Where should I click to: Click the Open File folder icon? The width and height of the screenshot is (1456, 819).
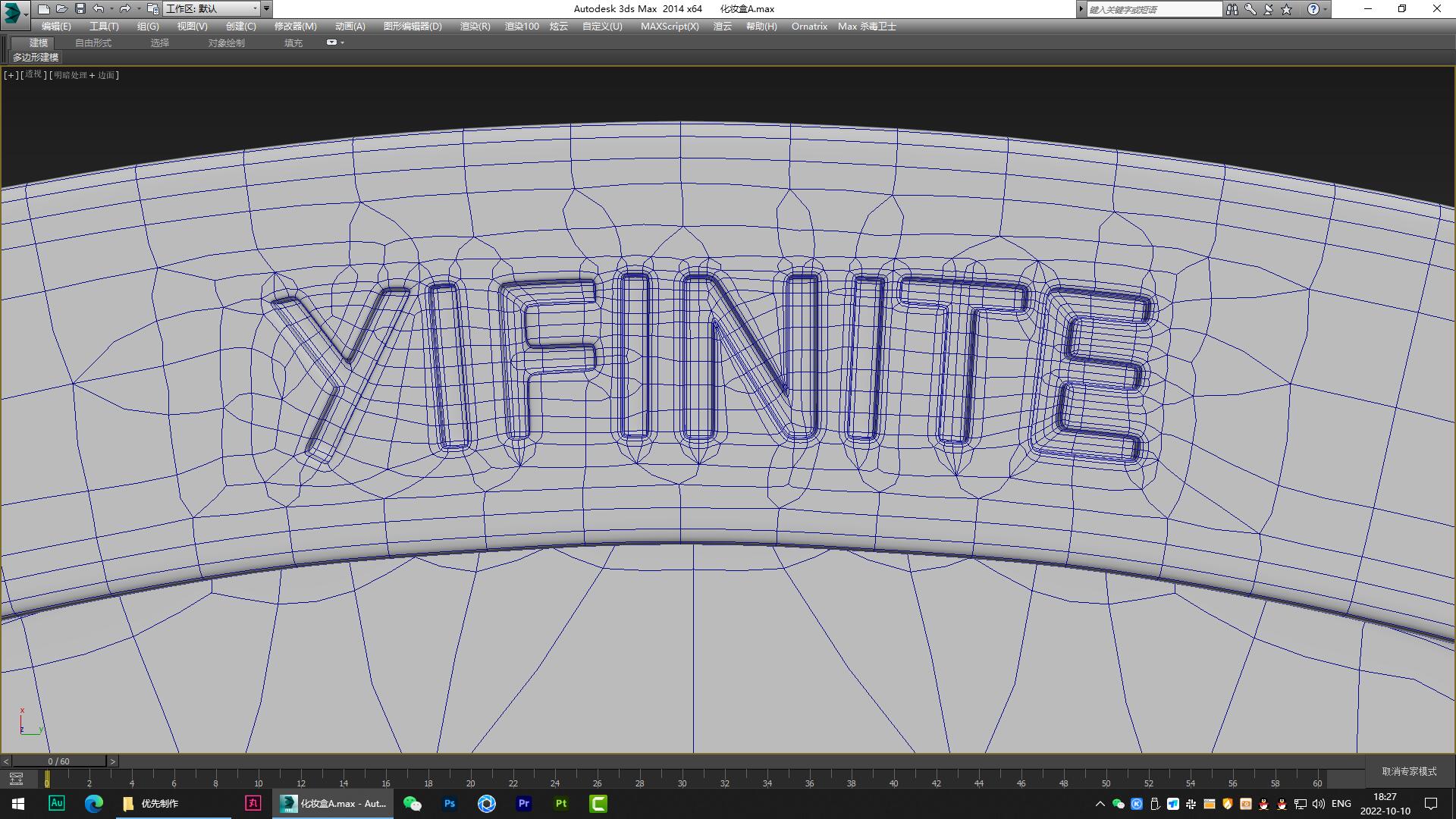(62, 9)
